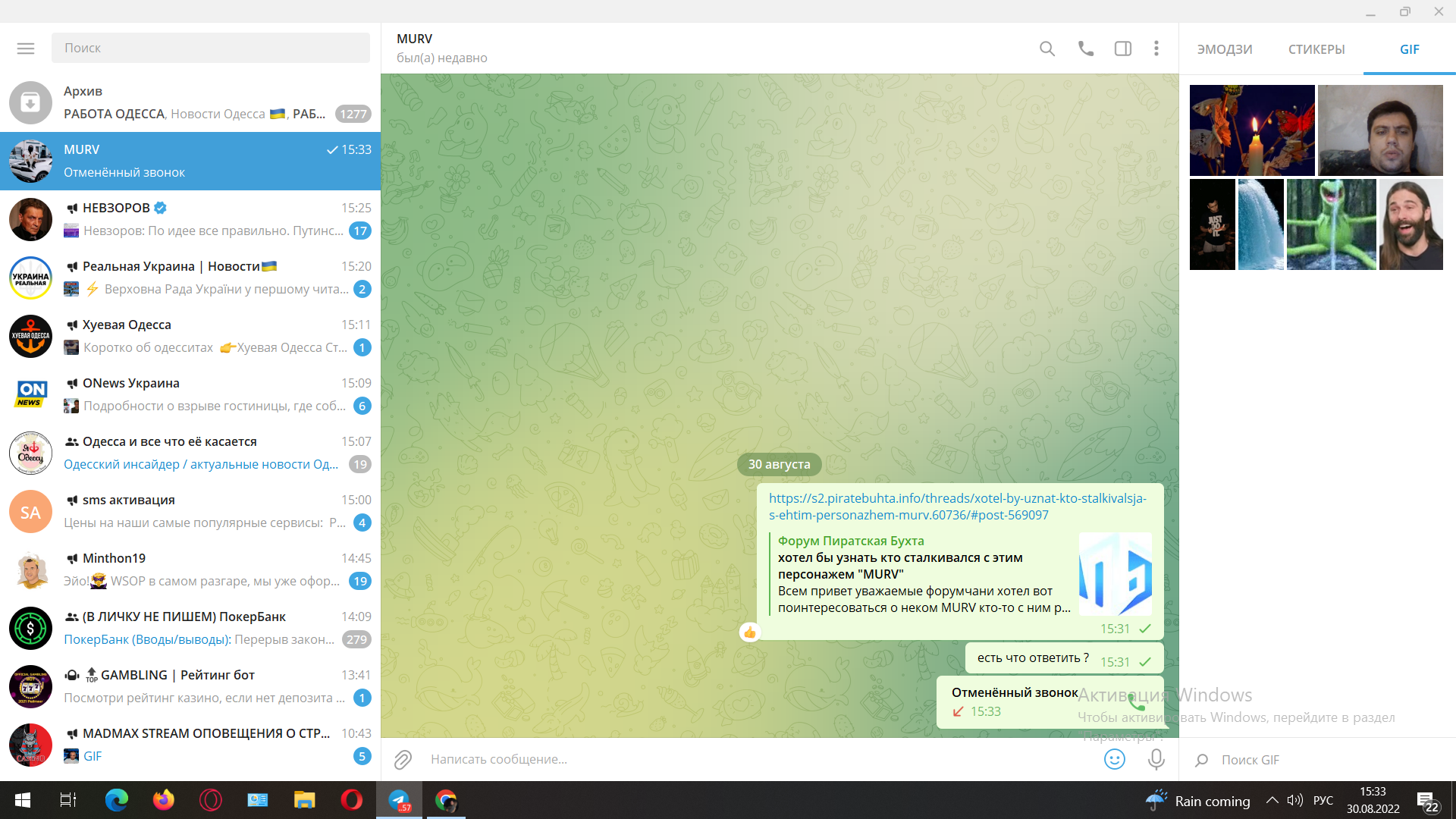Switch to the ЭМОДЗИ tab
1456x819 pixels.
1225,49
